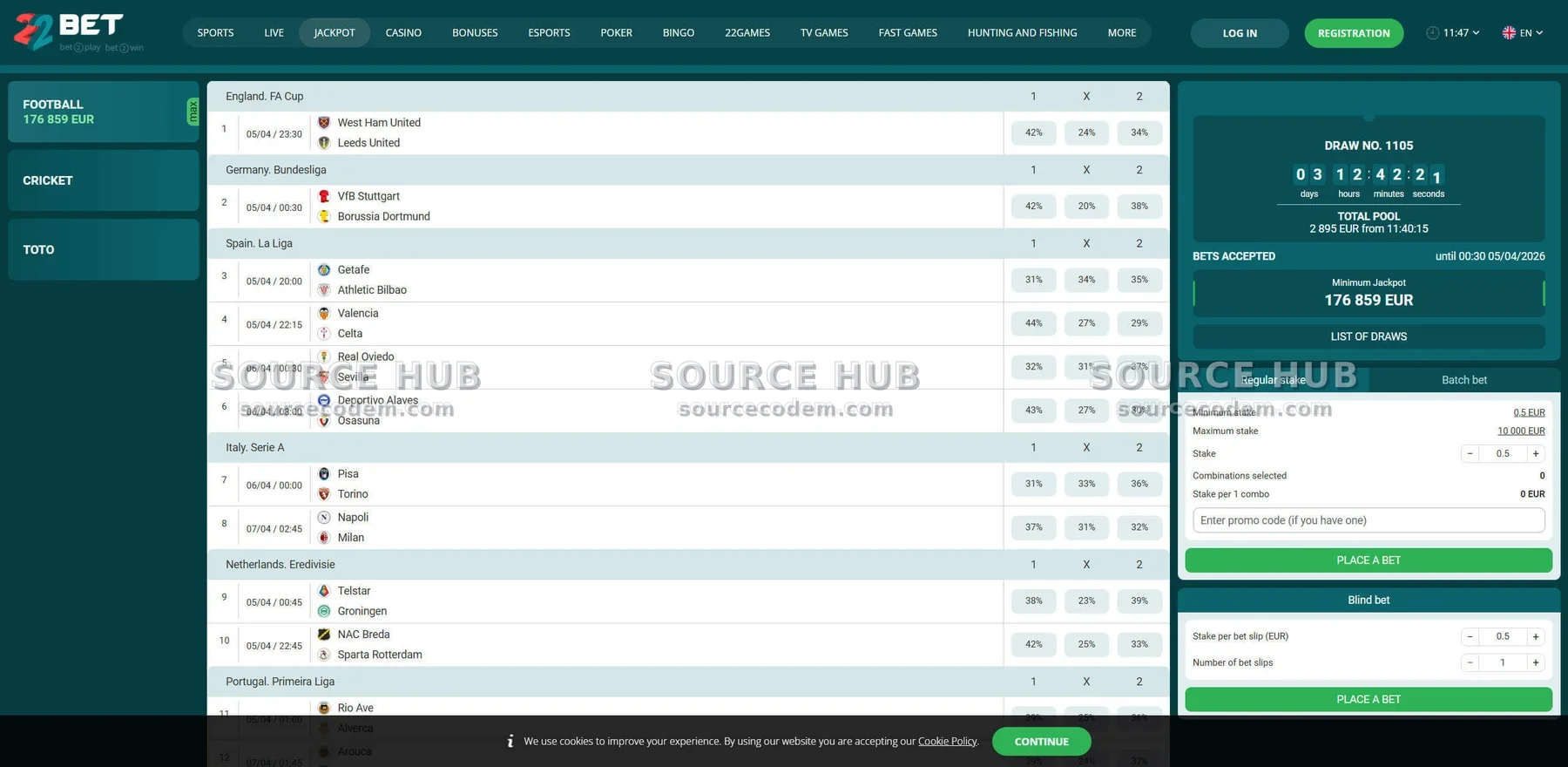Image resolution: width=1568 pixels, height=767 pixels.
Task: Click the Valencia club badge icon
Action: tap(324, 313)
